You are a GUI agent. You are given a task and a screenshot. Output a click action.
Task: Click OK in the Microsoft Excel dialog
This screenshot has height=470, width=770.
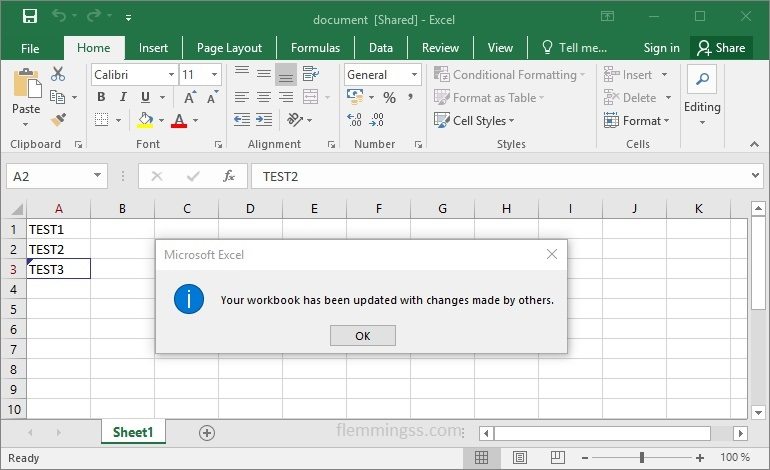(363, 336)
